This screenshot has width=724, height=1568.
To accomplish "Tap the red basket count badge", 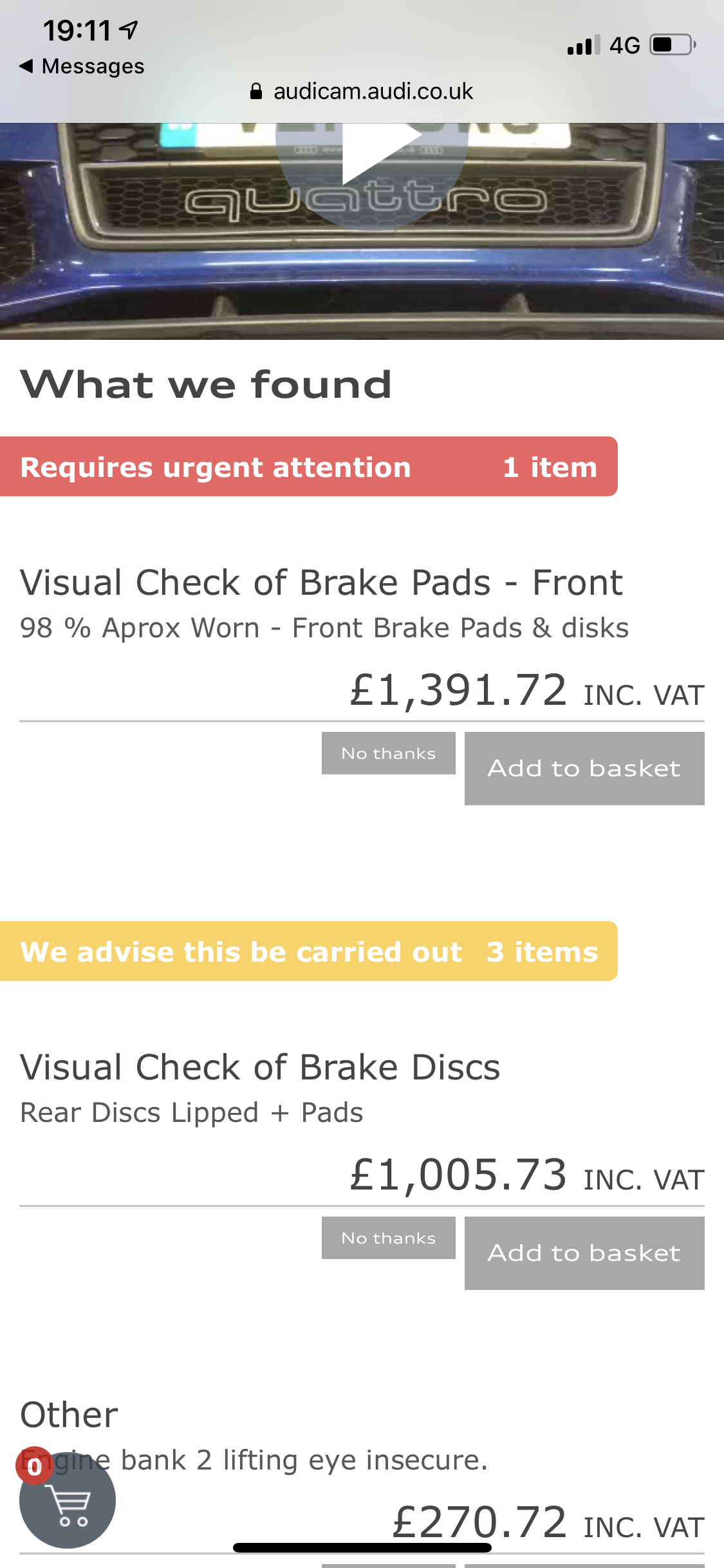I will click(x=34, y=1466).
